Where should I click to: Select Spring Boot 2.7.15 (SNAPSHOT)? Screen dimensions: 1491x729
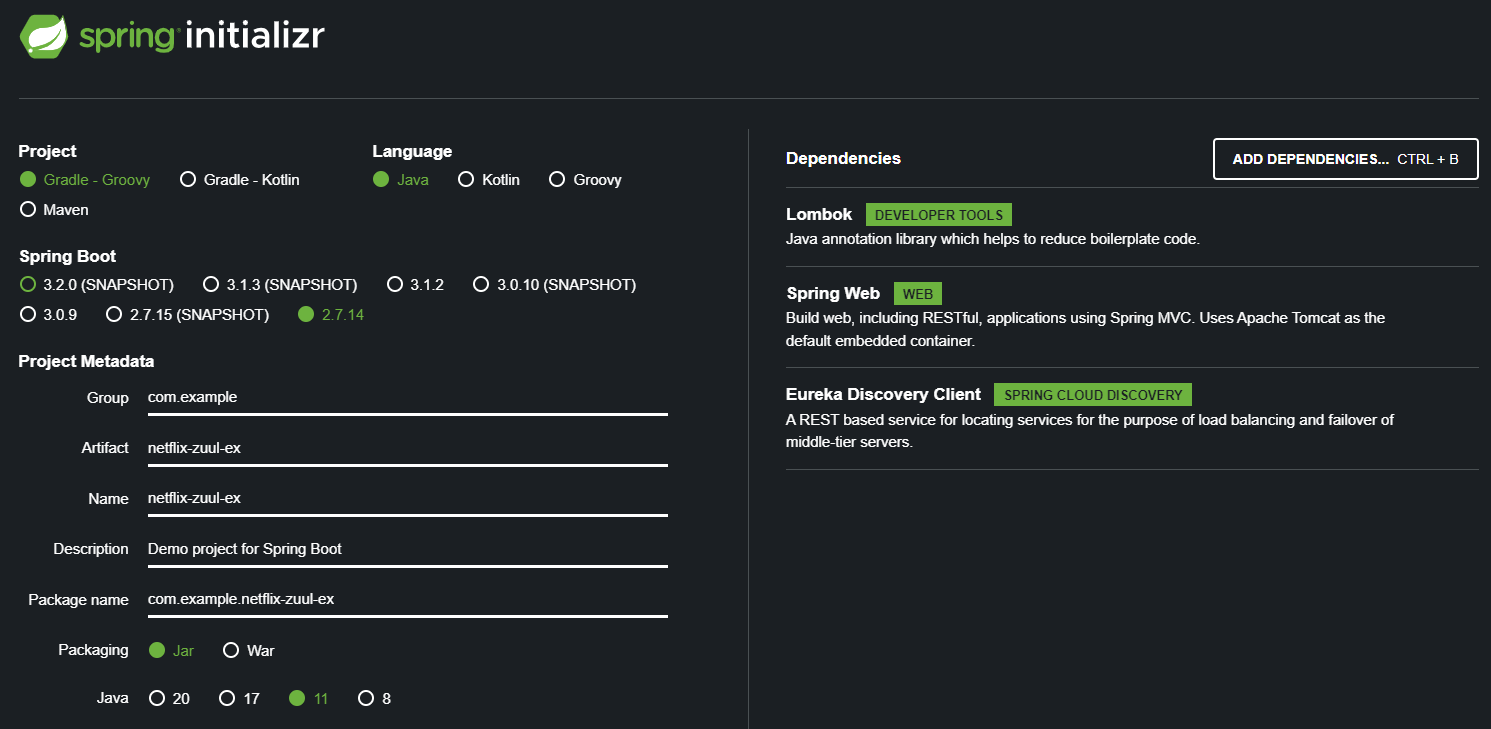pyautogui.click(x=188, y=315)
